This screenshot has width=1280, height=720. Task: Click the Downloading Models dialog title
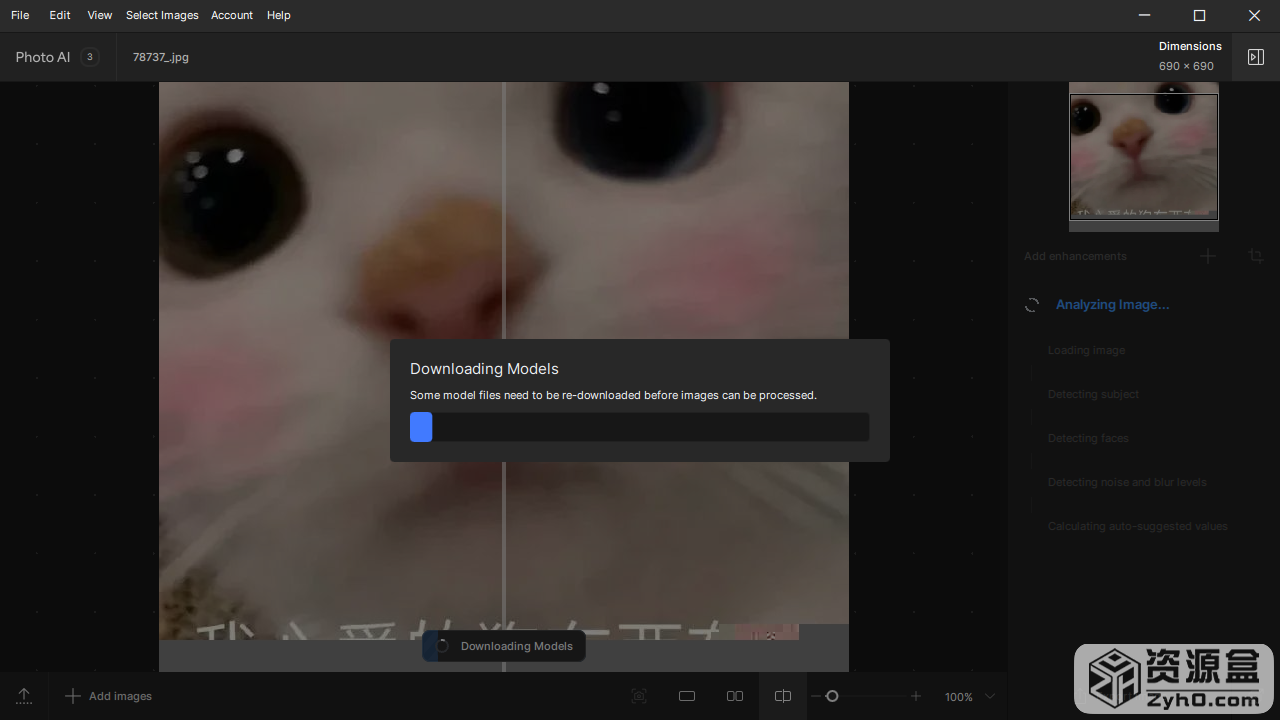tap(484, 369)
